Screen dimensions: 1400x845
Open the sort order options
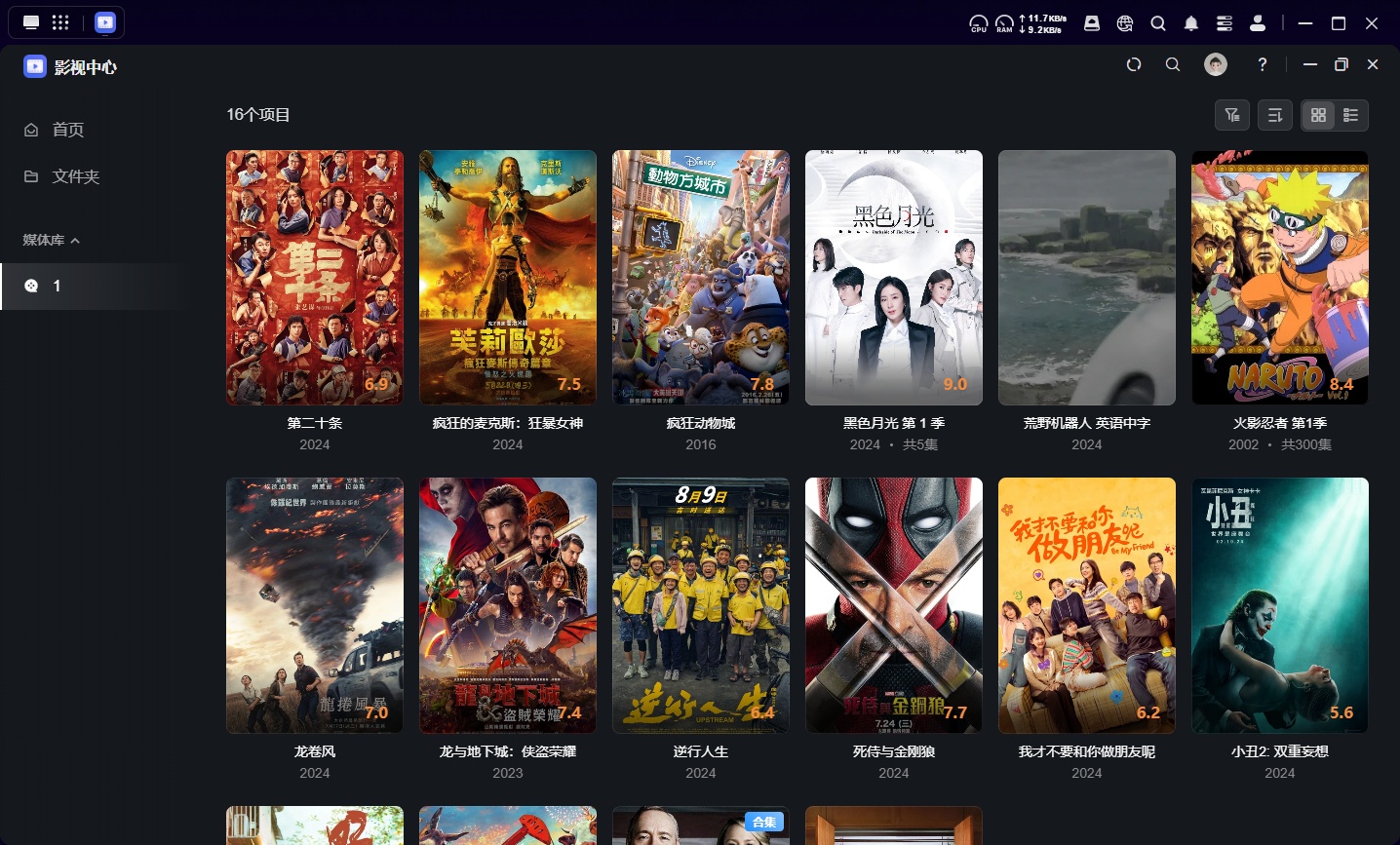(1275, 115)
